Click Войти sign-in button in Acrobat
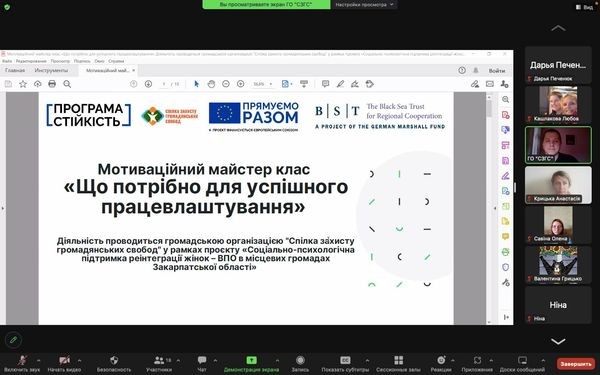This screenshot has height=375, width=600. pyautogui.click(x=497, y=71)
